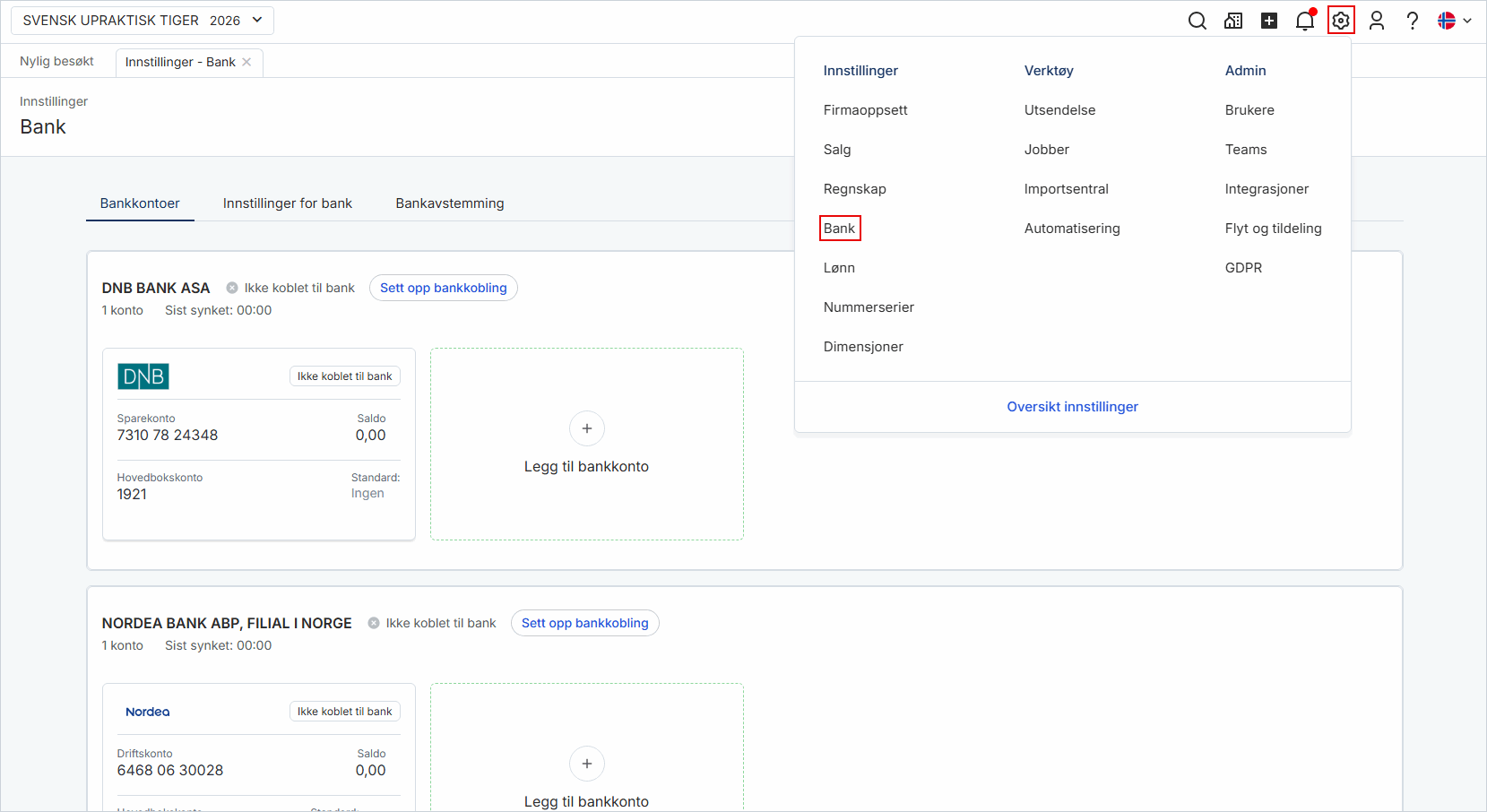The image size is (1487, 812).
Task: Click the NORDEA BANK ABP, FILIAL I NORGE heading
Action: coord(227,623)
